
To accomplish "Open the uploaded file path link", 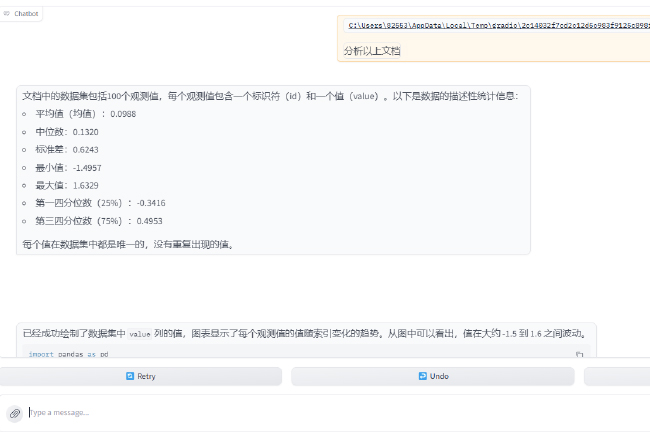I will pos(499,25).
